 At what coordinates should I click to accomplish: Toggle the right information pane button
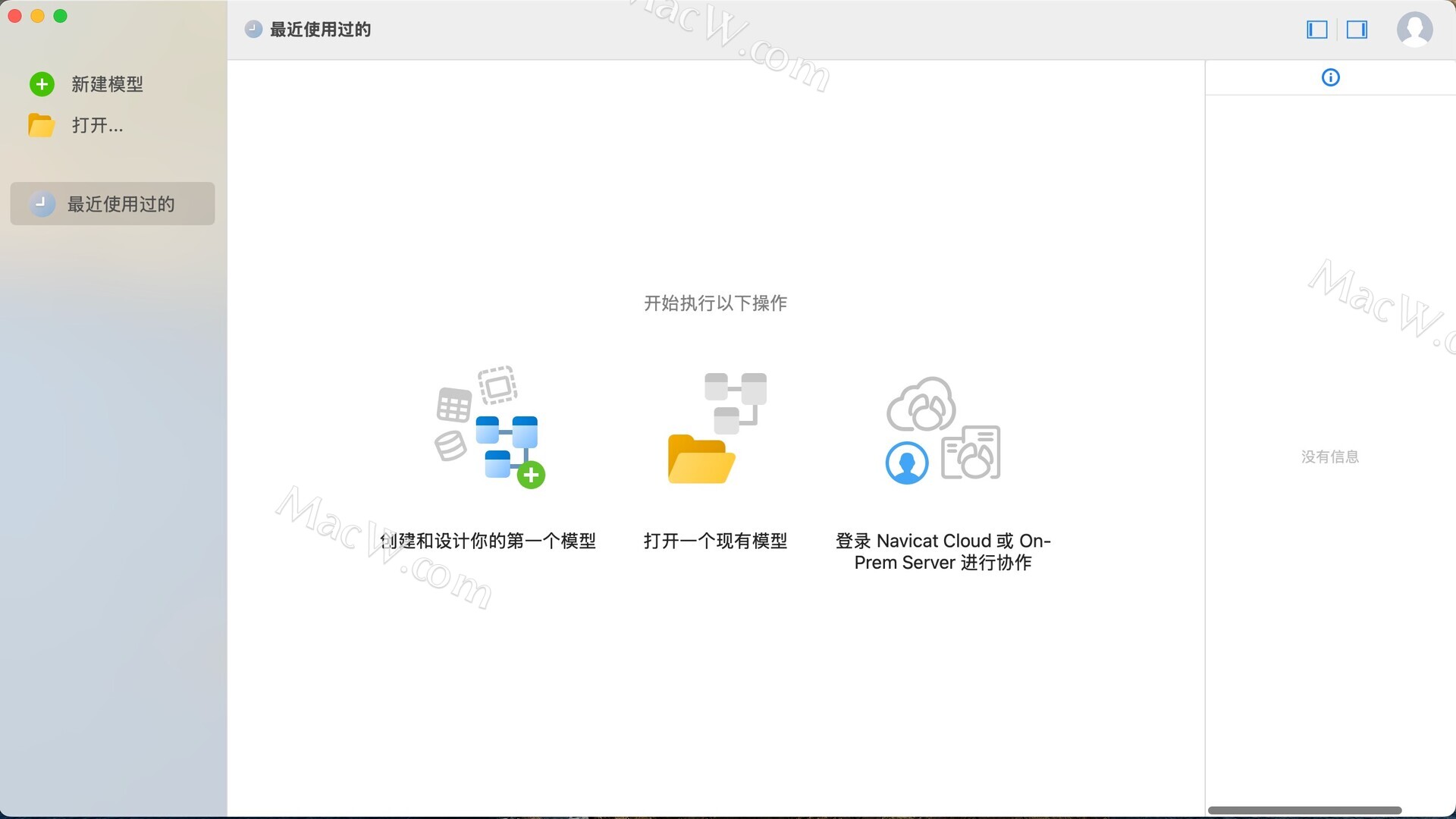(x=1357, y=30)
